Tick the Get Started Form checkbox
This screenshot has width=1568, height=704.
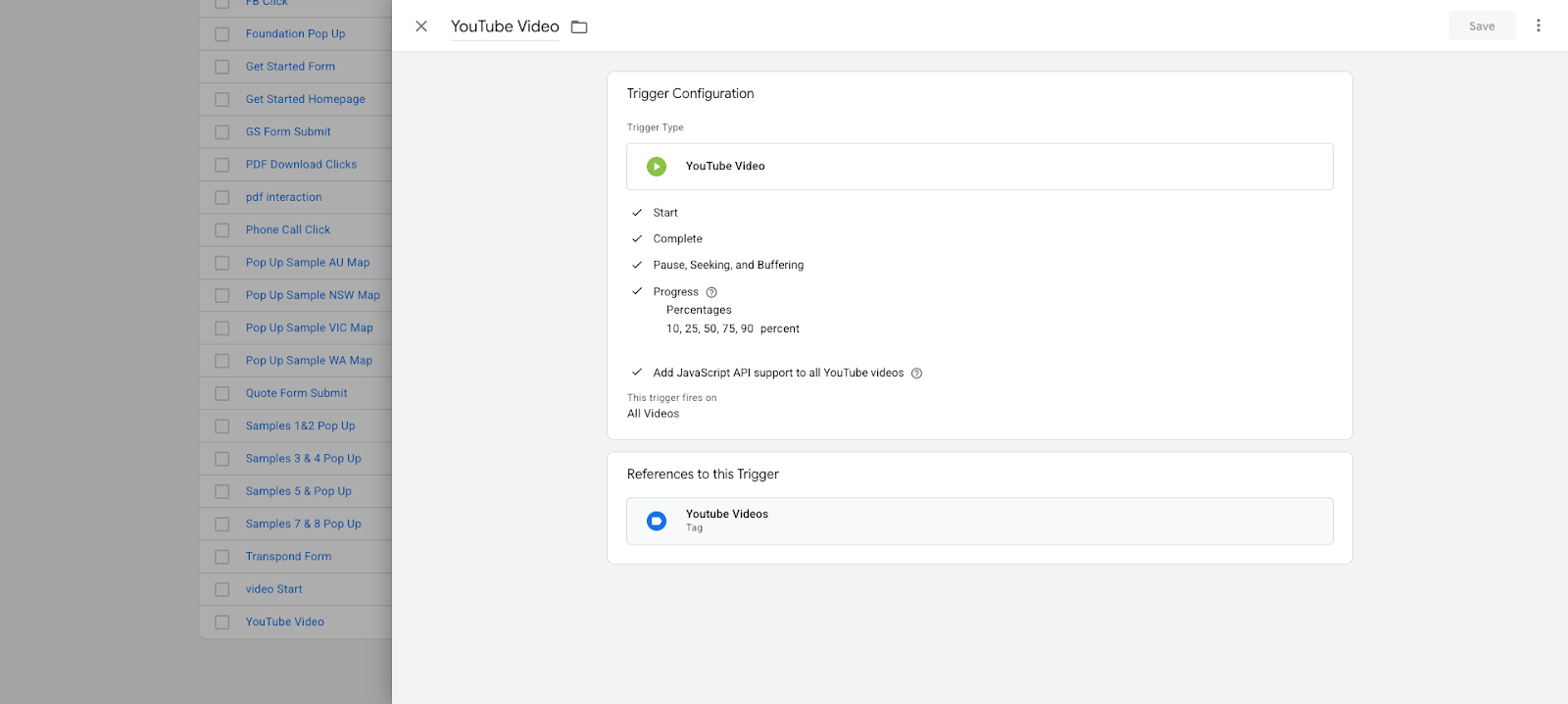click(x=222, y=67)
